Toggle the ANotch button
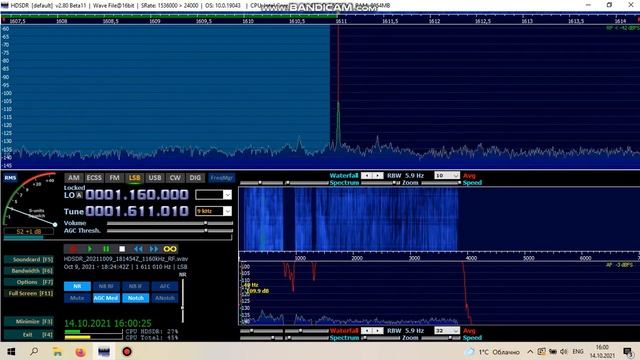The width and height of the screenshot is (640, 360). point(164,298)
